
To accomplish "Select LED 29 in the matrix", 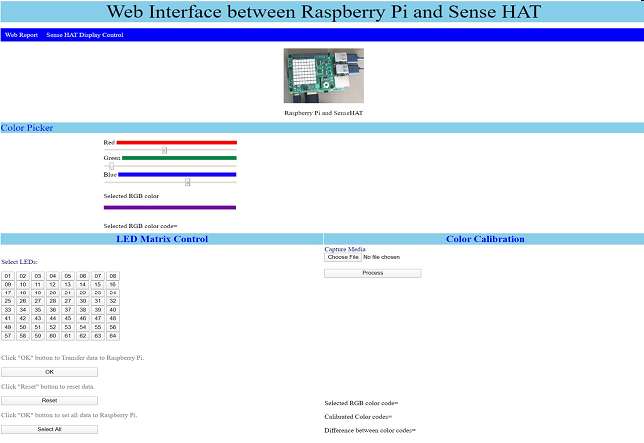I will [x=68, y=301].
